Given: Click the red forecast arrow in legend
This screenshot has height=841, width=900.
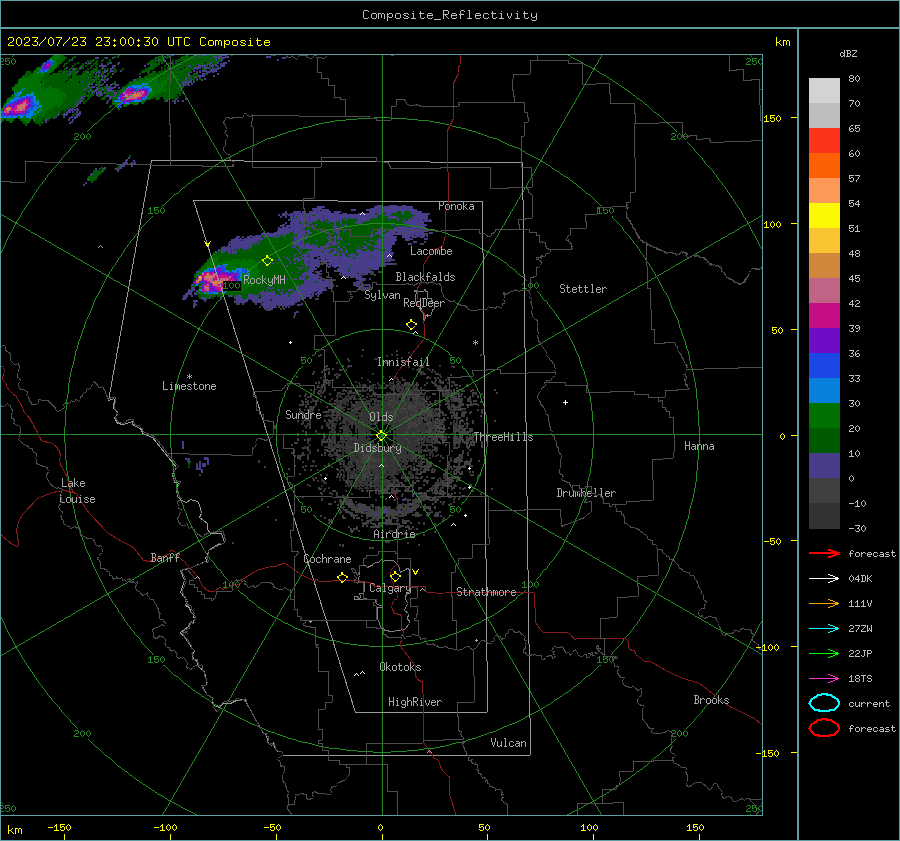Looking at the screenshot, I should click(824, 553).
